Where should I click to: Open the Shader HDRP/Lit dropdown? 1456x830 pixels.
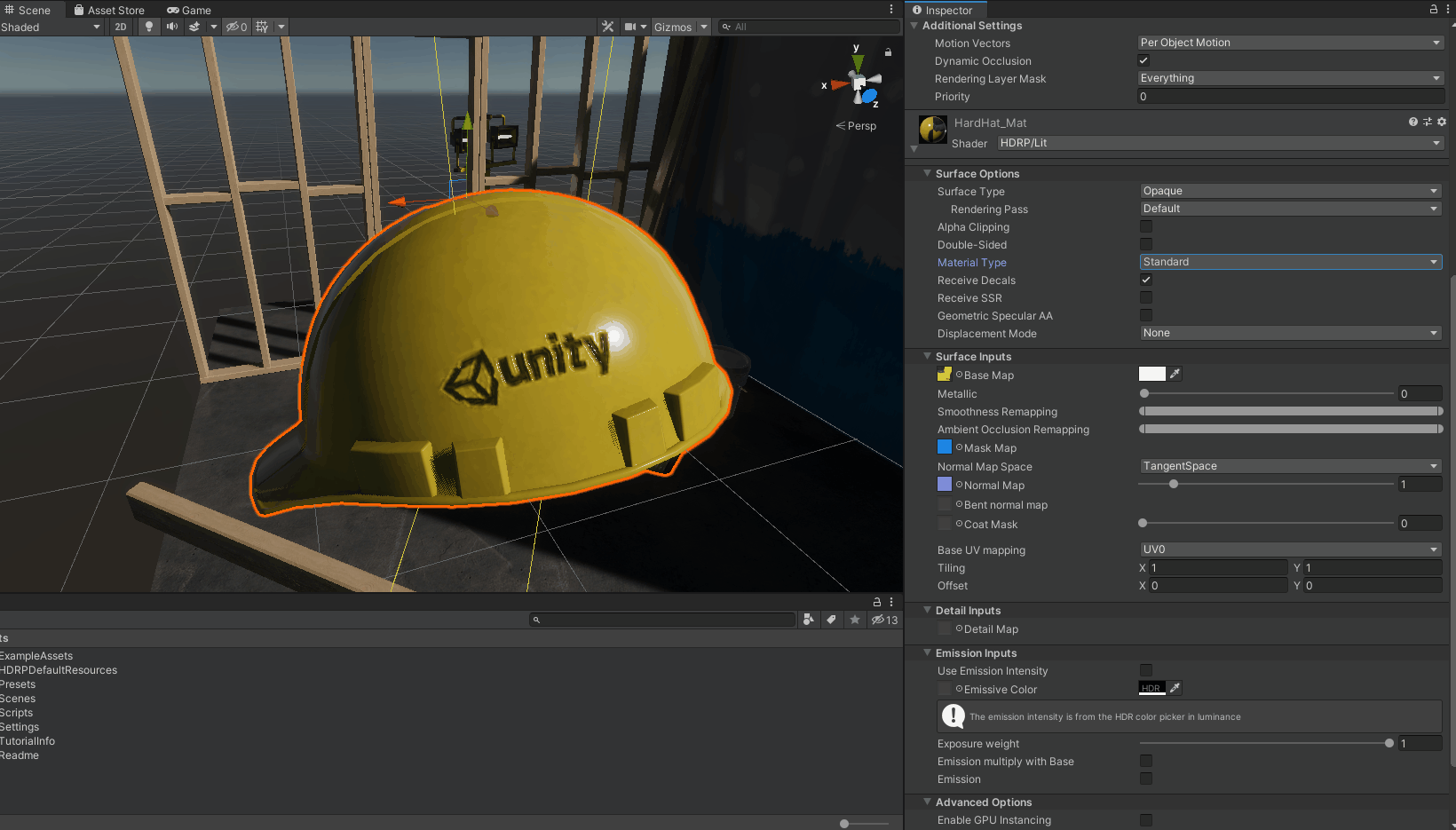(x=1221, y=143)
